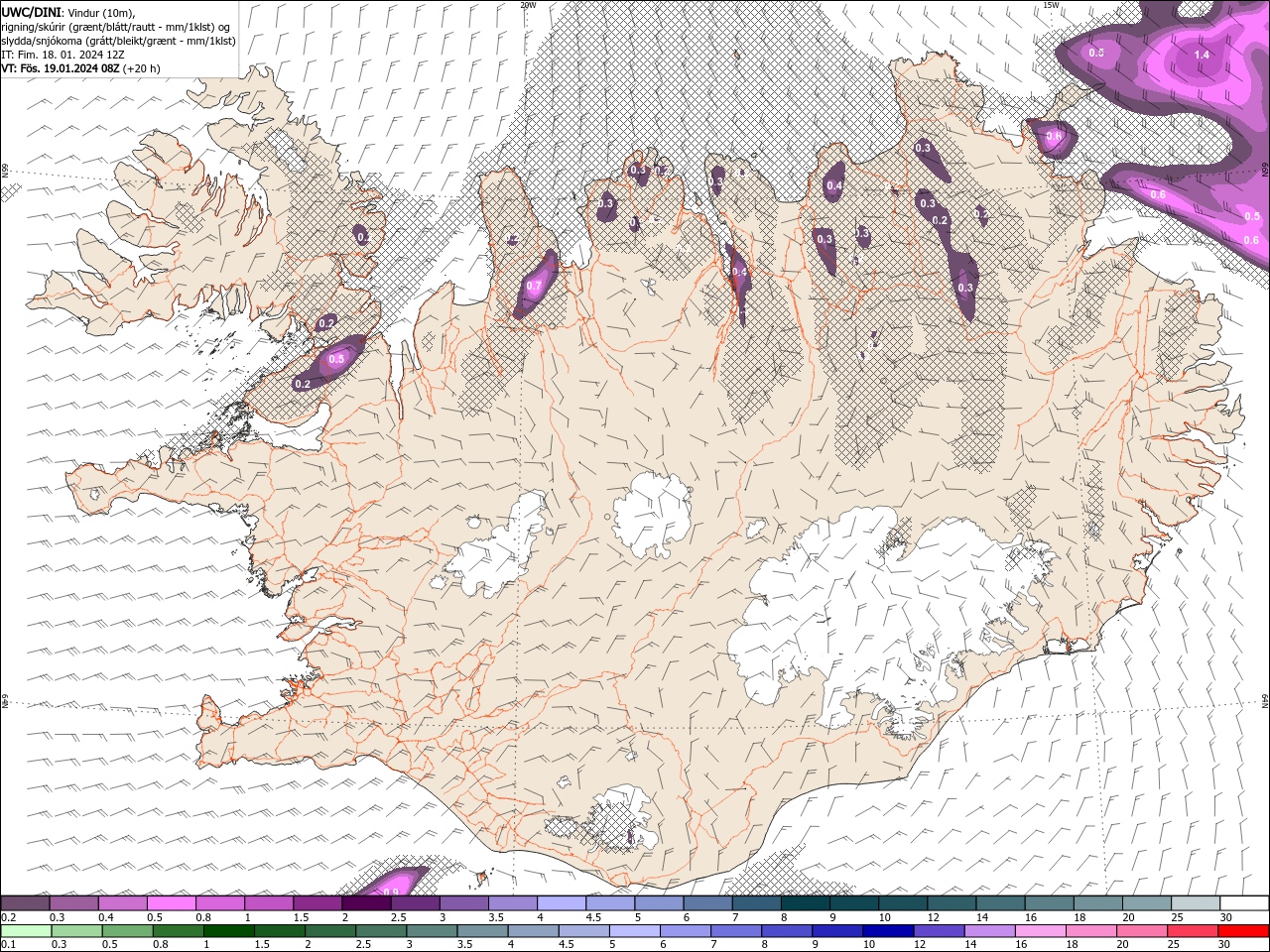The height and width of the screenshot is (952, 1270).
Task: Click the 15W longitude label
Action: (x=1051, y=5)
